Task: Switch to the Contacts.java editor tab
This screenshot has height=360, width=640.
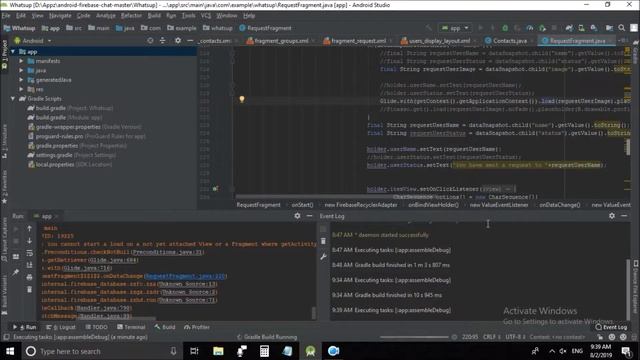Action: click(509, 41)
